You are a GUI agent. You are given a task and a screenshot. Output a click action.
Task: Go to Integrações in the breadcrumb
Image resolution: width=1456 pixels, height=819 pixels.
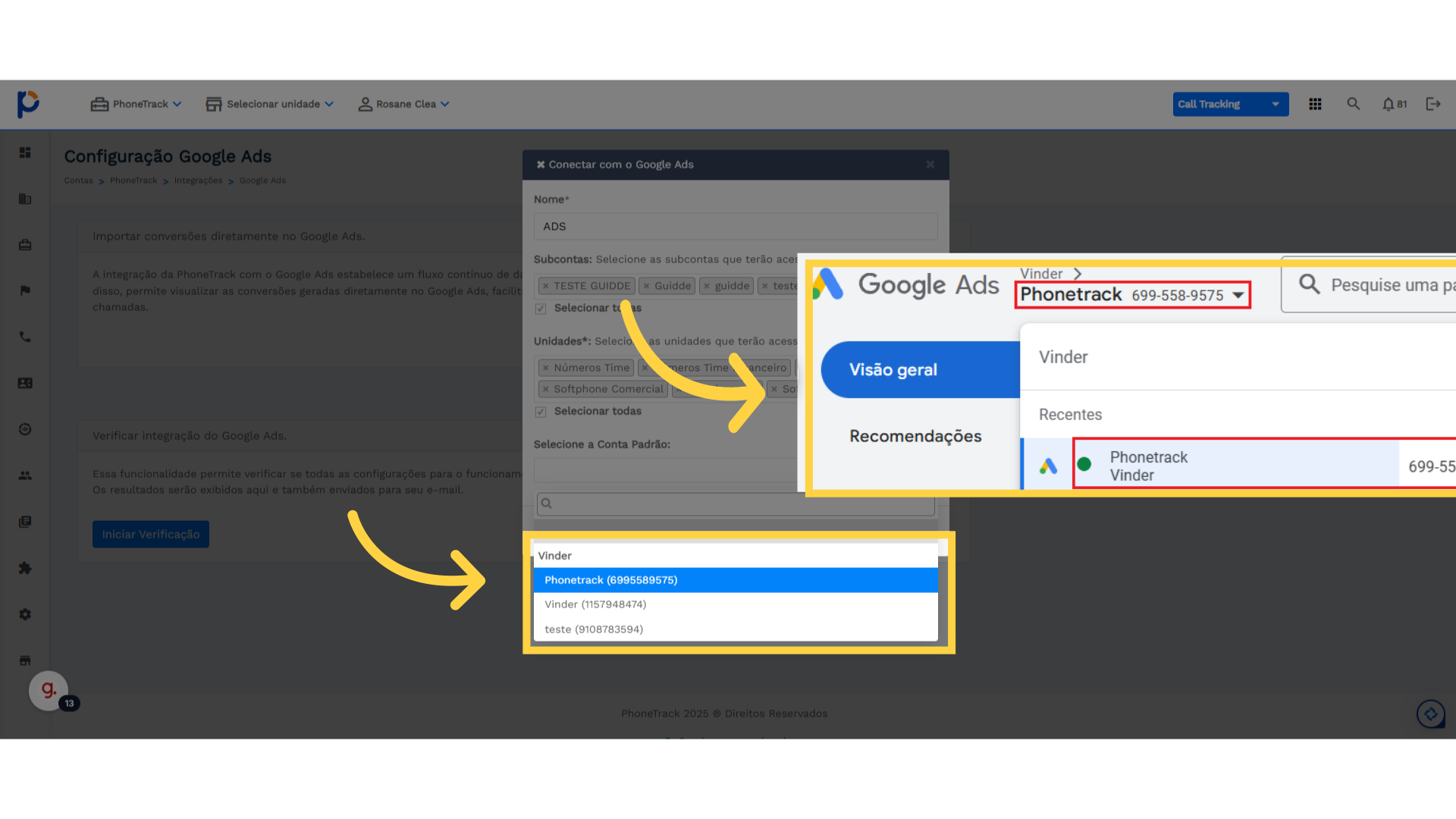[x=198, y=180]
